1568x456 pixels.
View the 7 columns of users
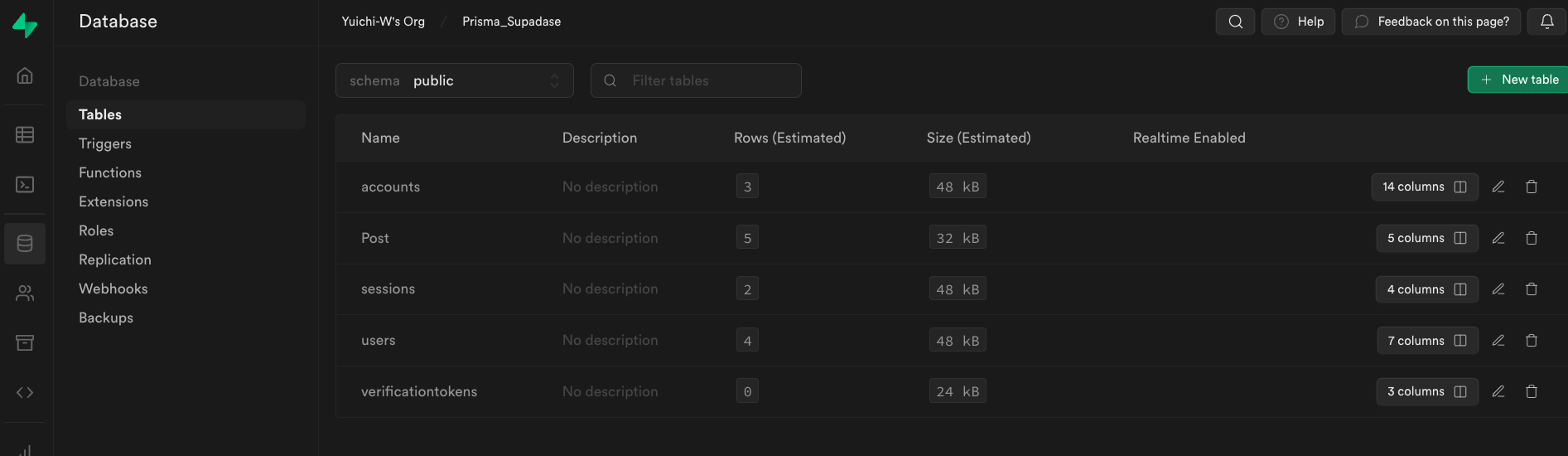pyautogui.click(x=1426, y=341)
